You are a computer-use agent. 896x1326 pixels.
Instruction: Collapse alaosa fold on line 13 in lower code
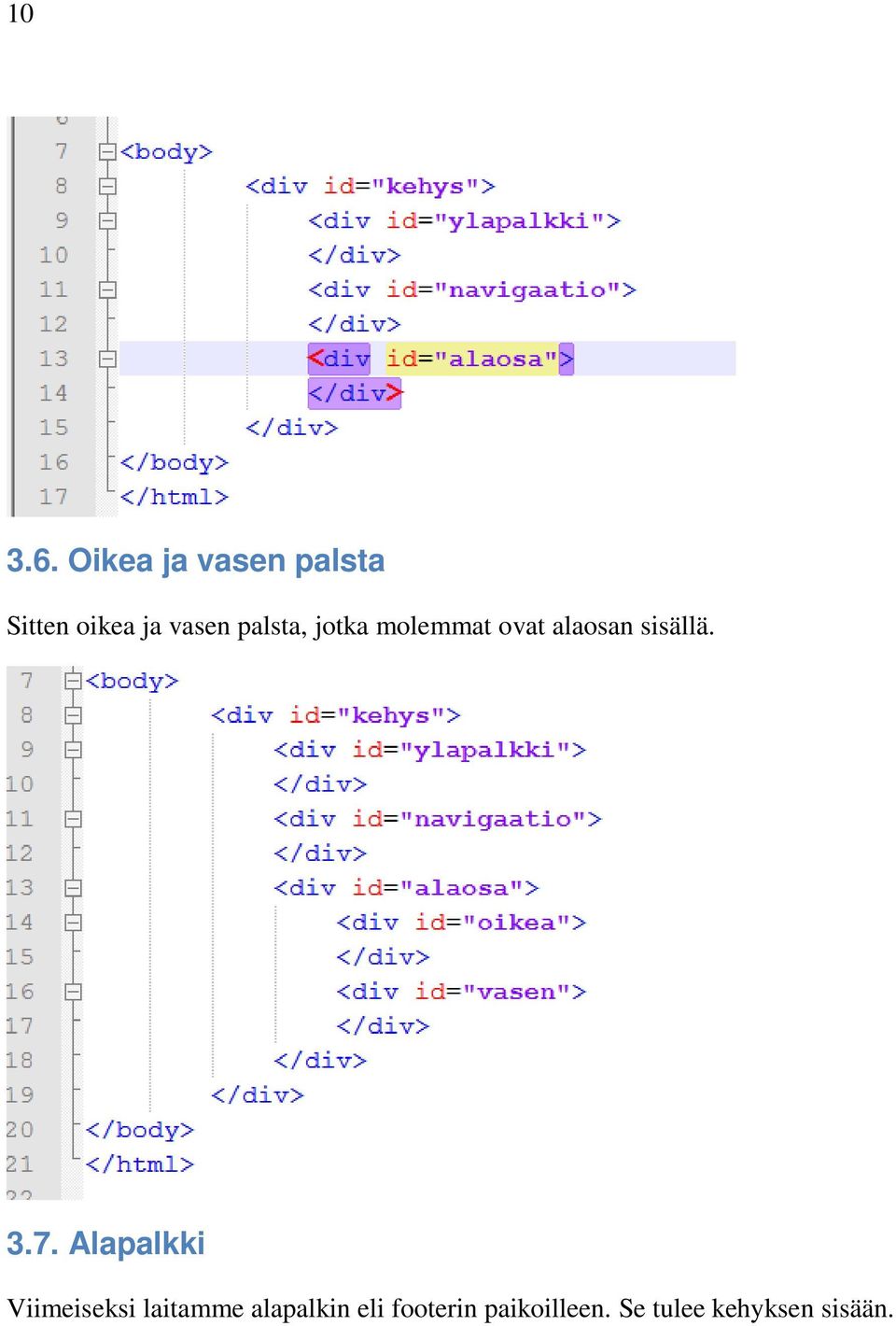tap(74, 888)
